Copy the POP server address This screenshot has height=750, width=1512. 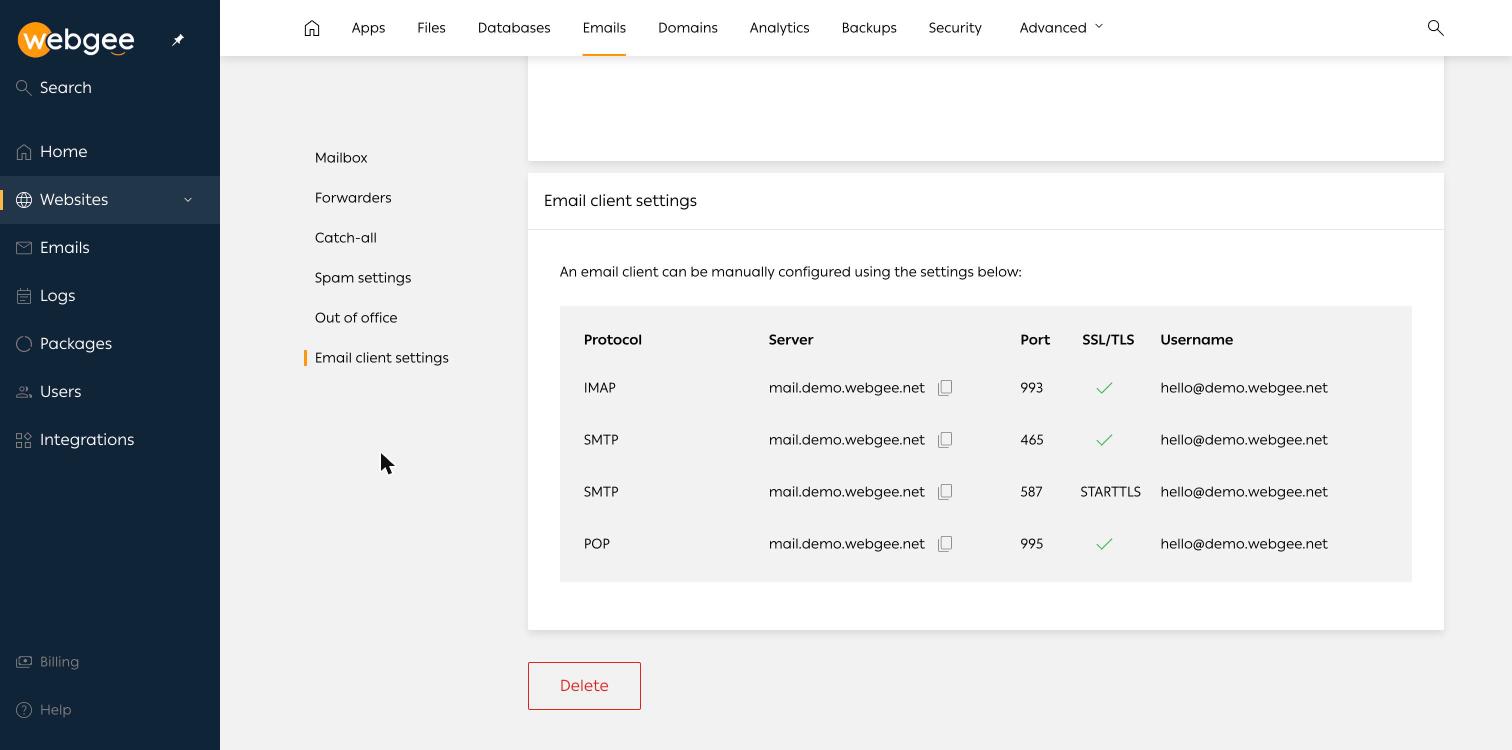pyautogui.click(x=945, y=544)
